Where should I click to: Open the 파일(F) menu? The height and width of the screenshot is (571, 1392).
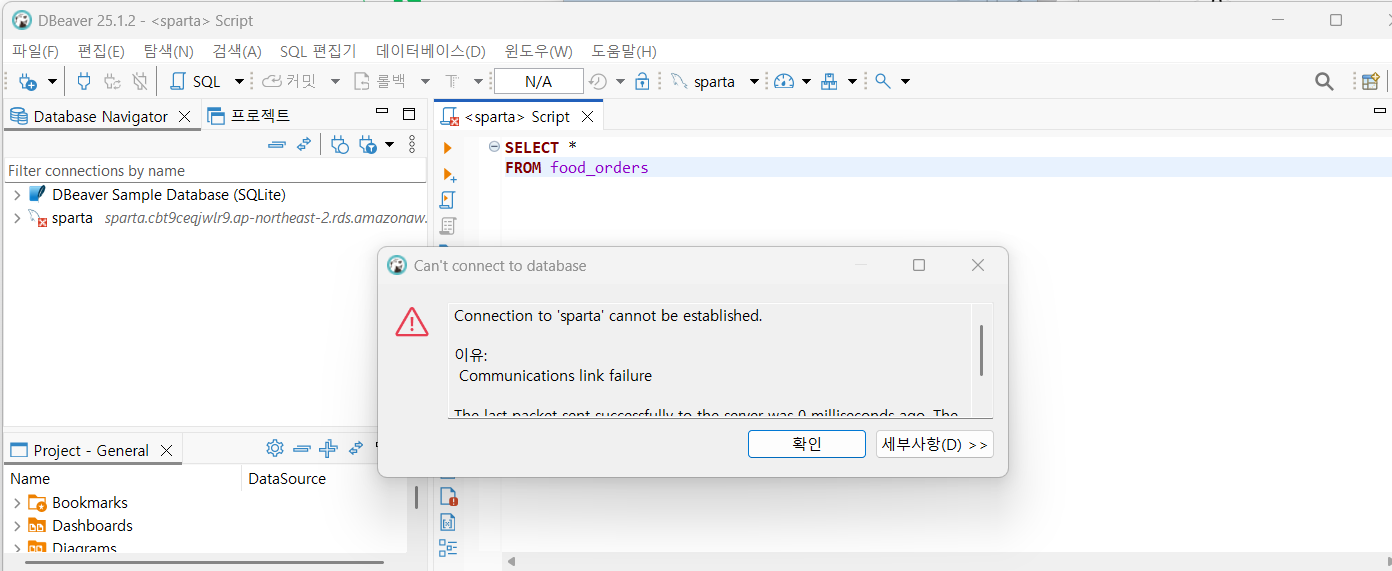click(35, 51)
